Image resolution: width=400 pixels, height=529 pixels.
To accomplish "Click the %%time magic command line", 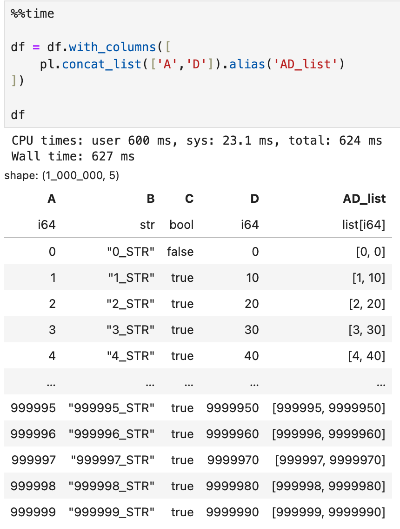I will pyautogui.click(x=32, y=14).
